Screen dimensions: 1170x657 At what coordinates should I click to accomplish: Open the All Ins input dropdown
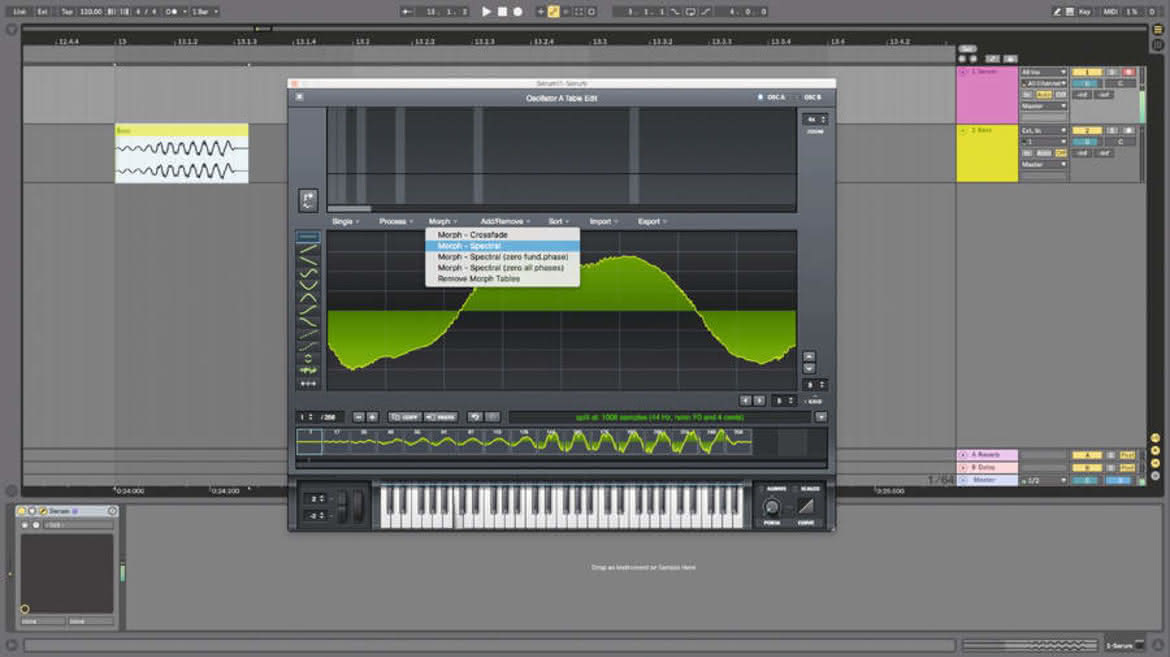pos(1044,72)
